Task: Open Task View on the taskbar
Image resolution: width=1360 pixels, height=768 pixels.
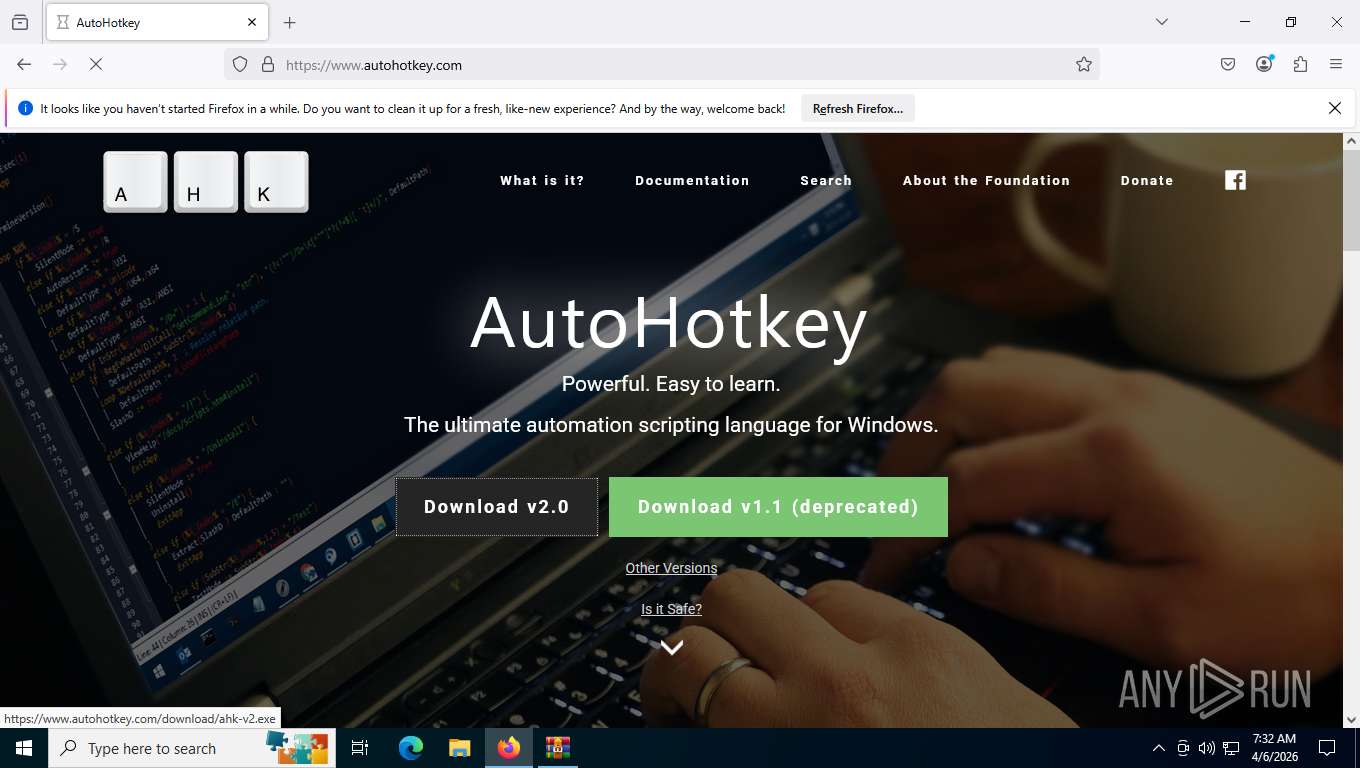Action: (x=360, y=748)
